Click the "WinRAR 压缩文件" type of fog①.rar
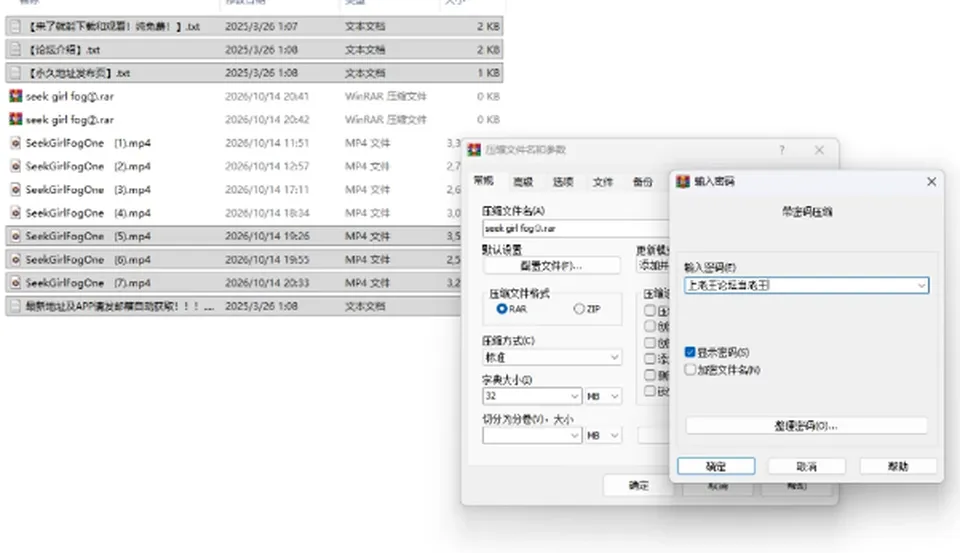This screenshot has width=960, height=553. click(386, 96)
